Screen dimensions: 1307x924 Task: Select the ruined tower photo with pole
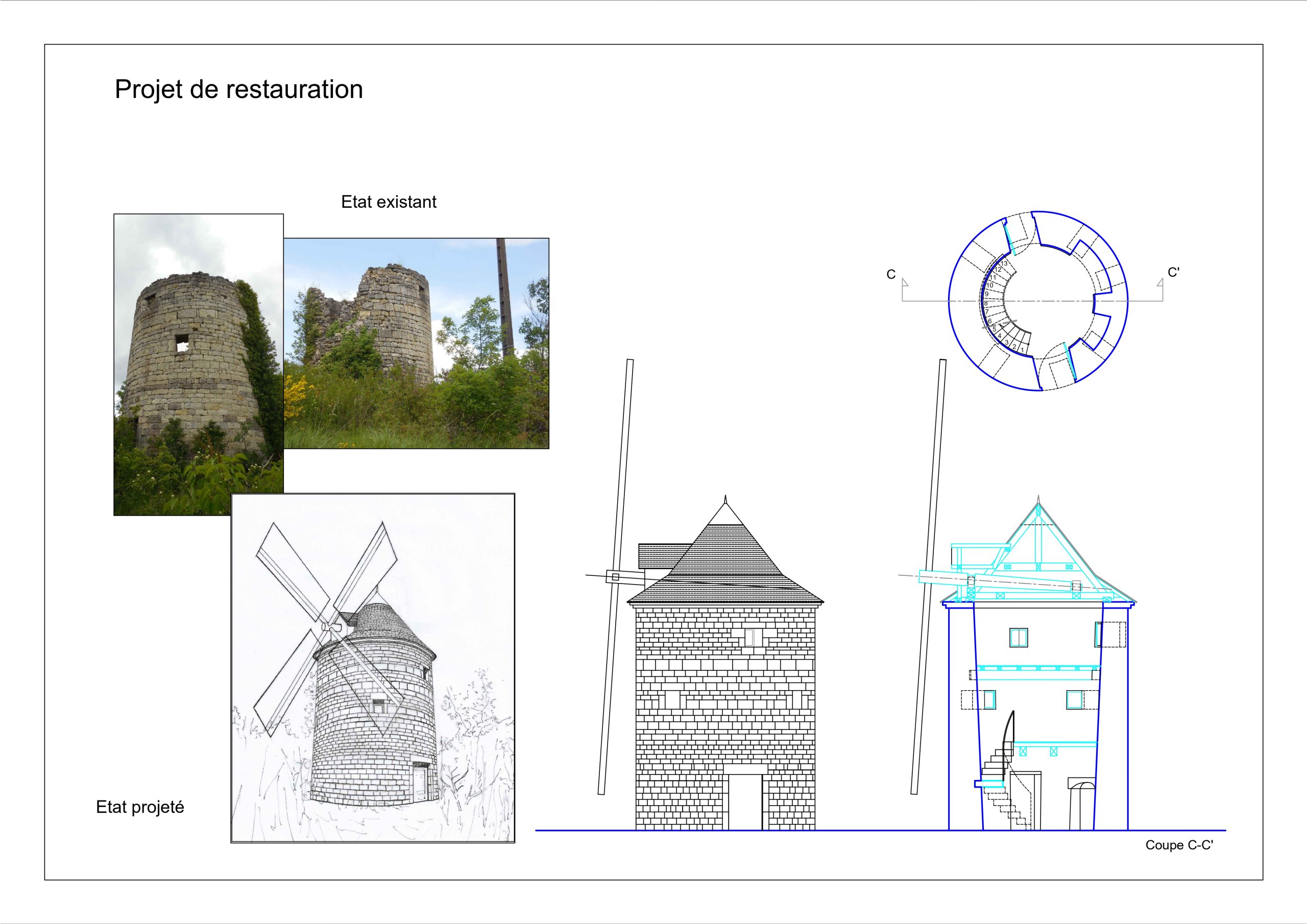click(416, 343)
